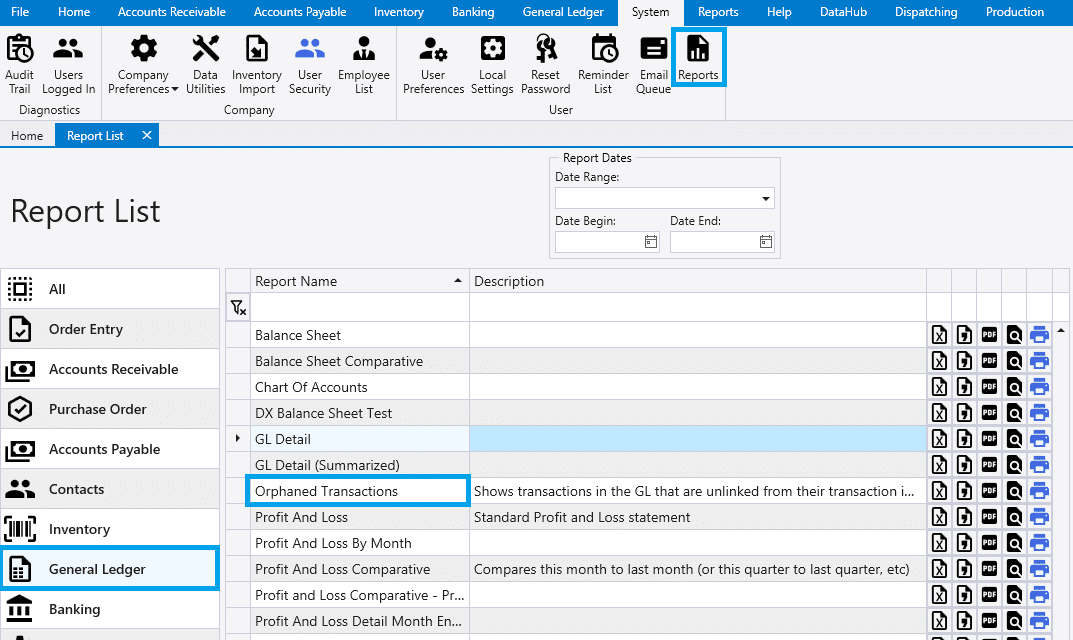The image size is (1073, 640).
Task: Launch Inventory Import
Action: pos(257,65)
